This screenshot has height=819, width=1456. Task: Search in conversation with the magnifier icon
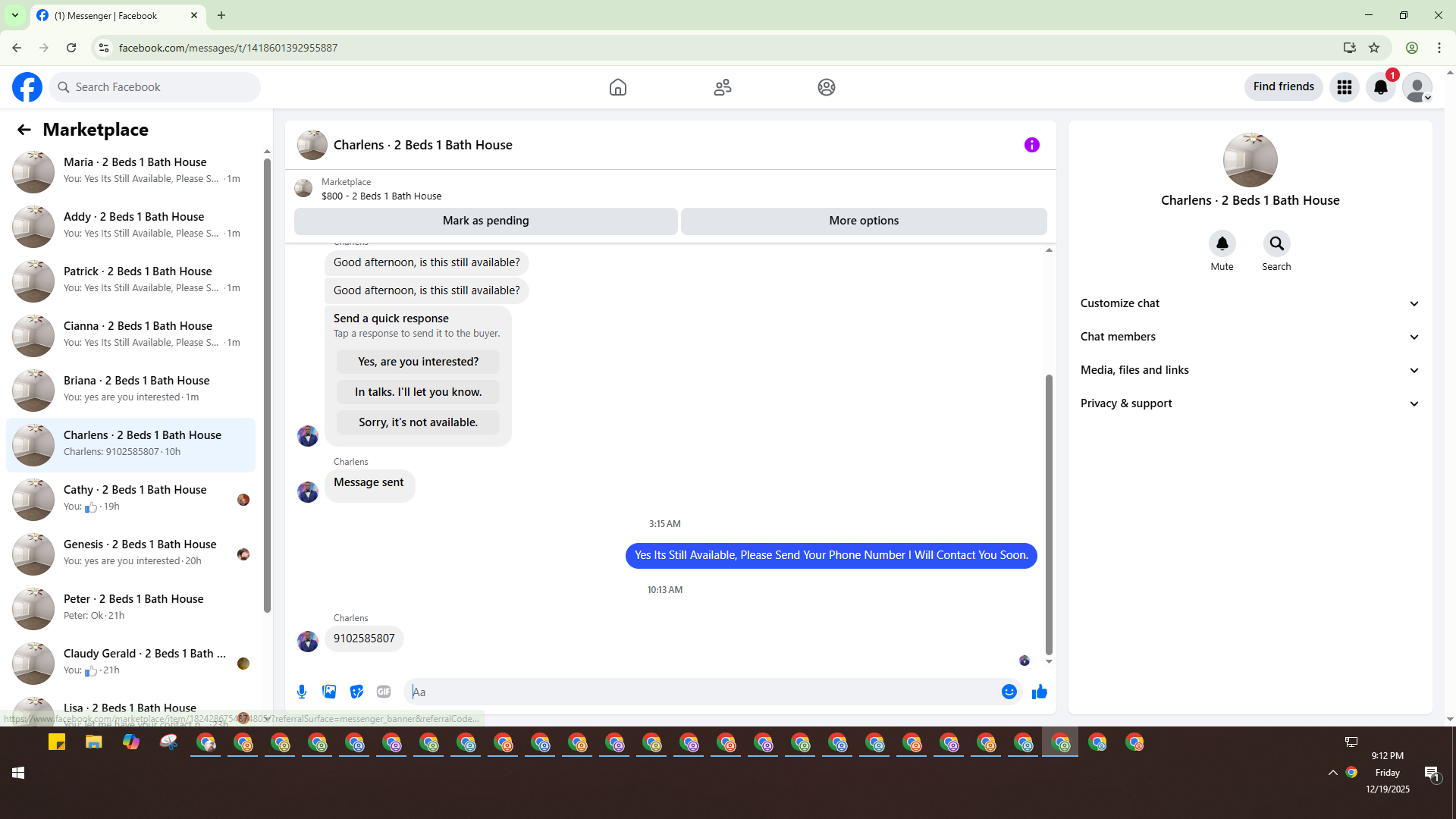pos(1276,244)
